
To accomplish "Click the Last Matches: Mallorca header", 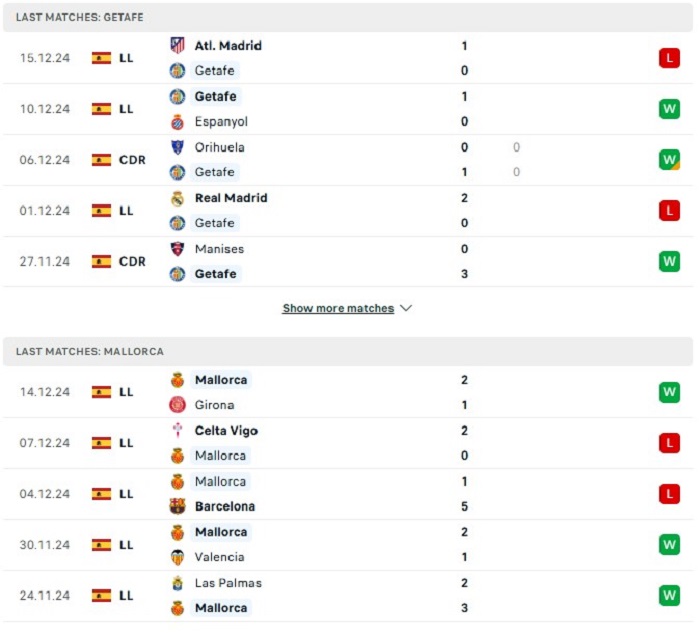I will pyautogui.click(x=348, y=352).
